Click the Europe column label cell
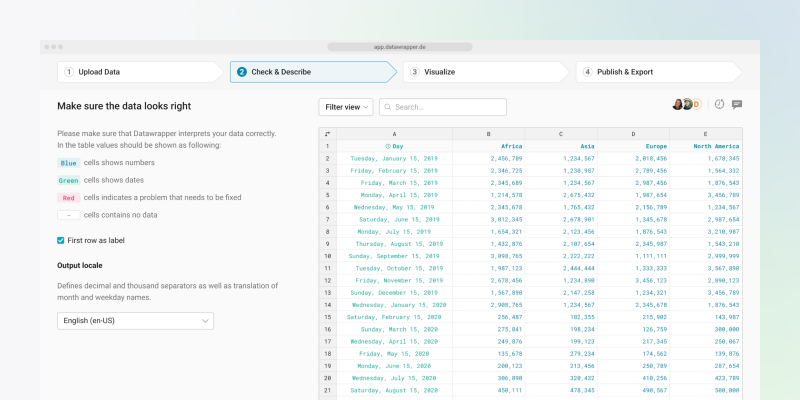This screenshot has width=800, height=400. (633, 146)
